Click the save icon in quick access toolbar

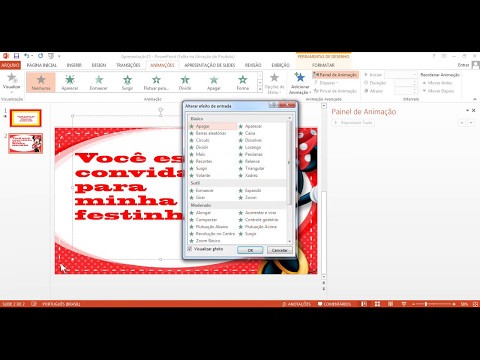point(16,56)
